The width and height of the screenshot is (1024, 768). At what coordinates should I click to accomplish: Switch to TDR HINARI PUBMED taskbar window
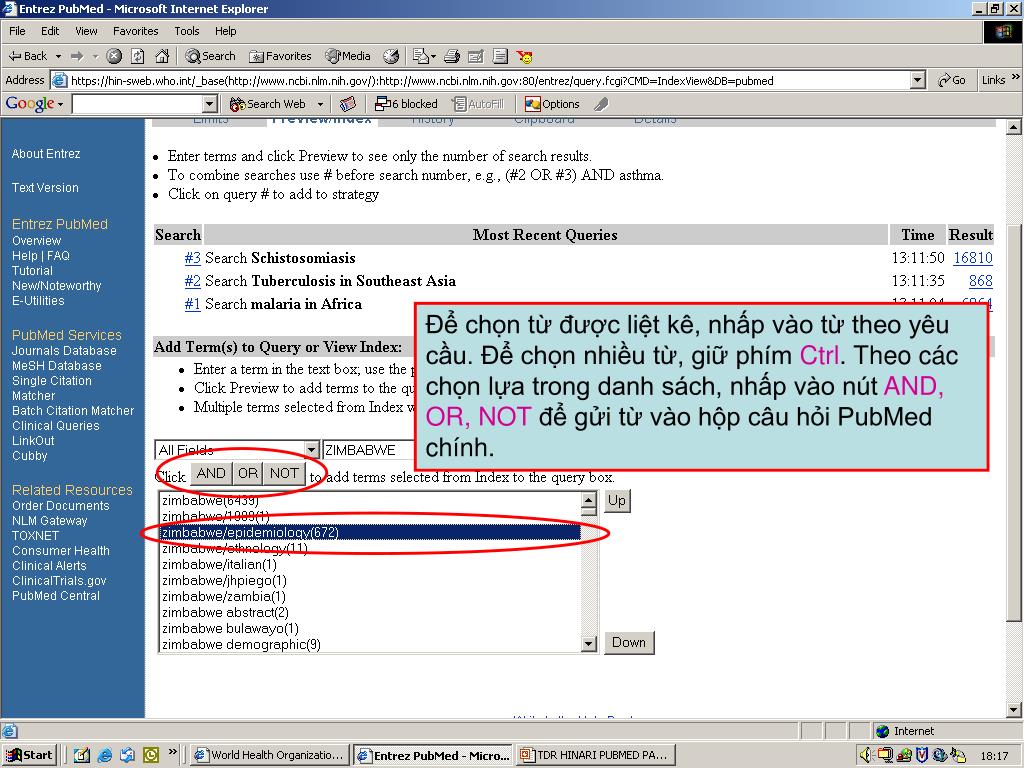click(x=594, y=755)
